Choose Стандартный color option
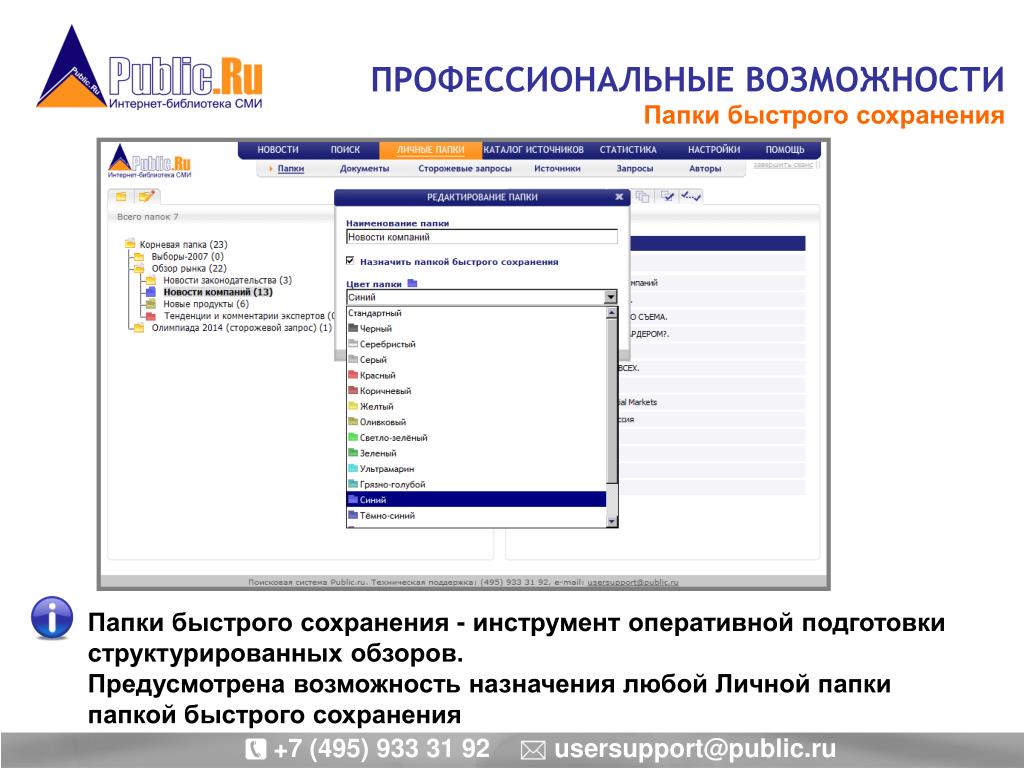The image size is (1024, 768). 476,313
